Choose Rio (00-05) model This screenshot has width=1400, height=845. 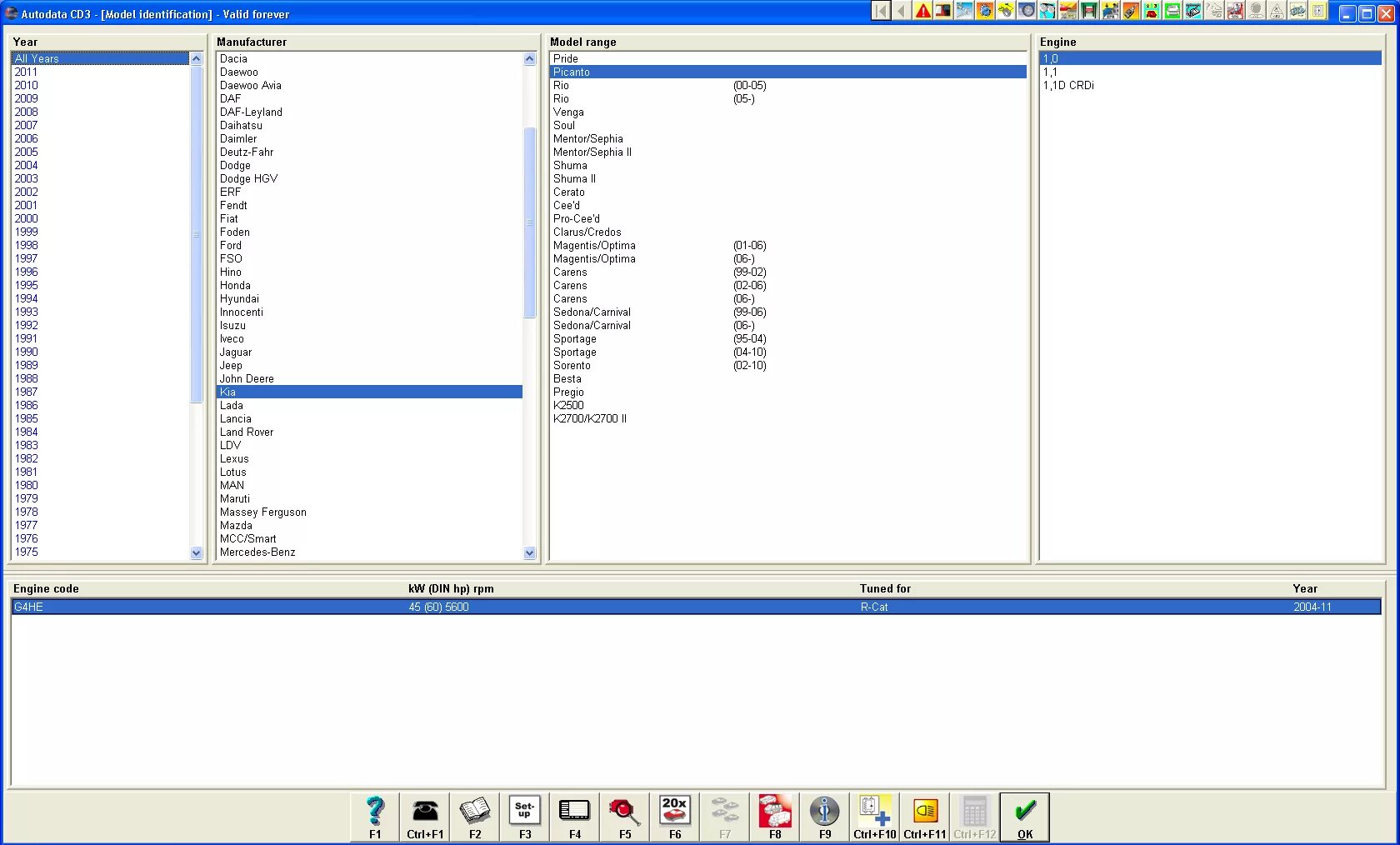pos(788,86)
